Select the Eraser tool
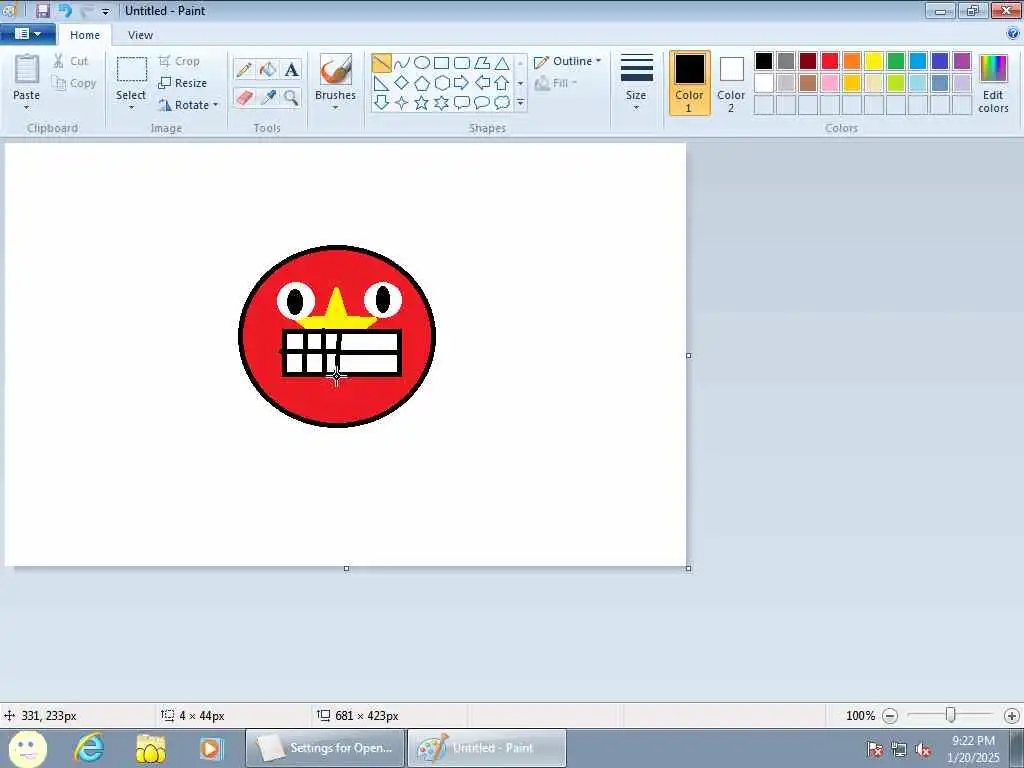Image resolution: width=1024 pixels, height=768 pixels. click(x=244, y=98)
